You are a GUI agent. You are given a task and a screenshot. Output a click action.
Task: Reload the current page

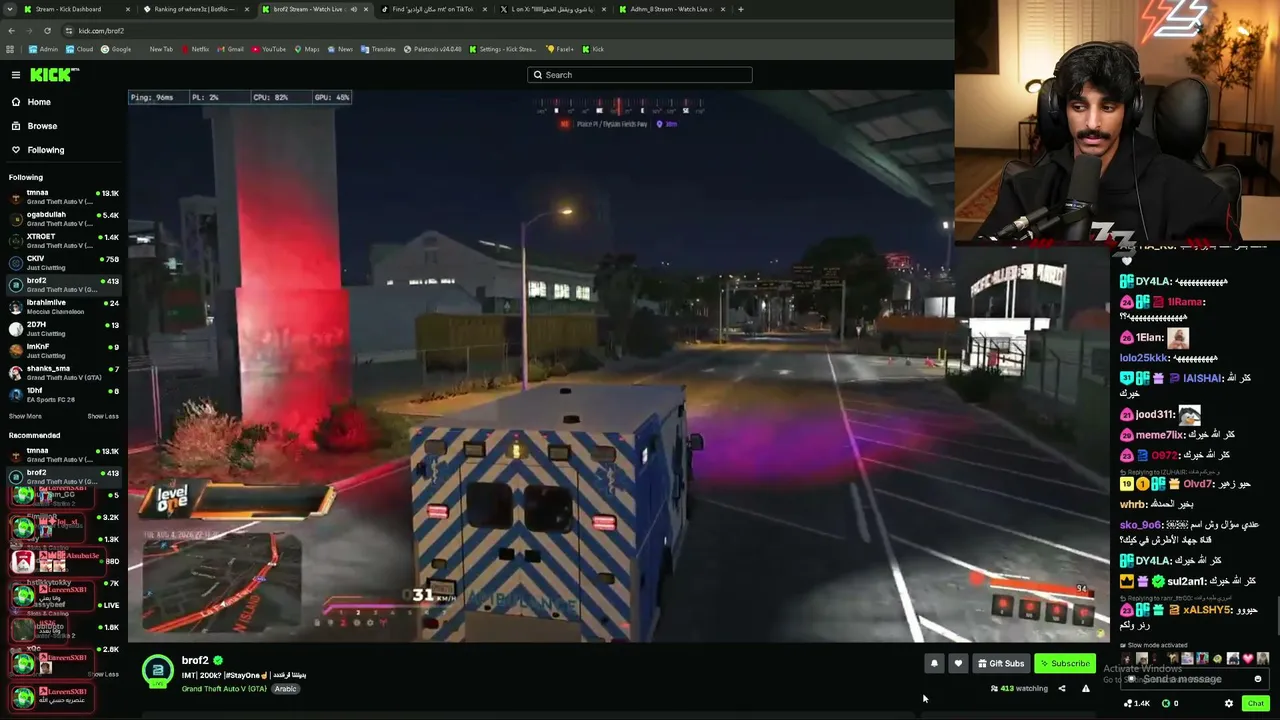coord(47,31)
